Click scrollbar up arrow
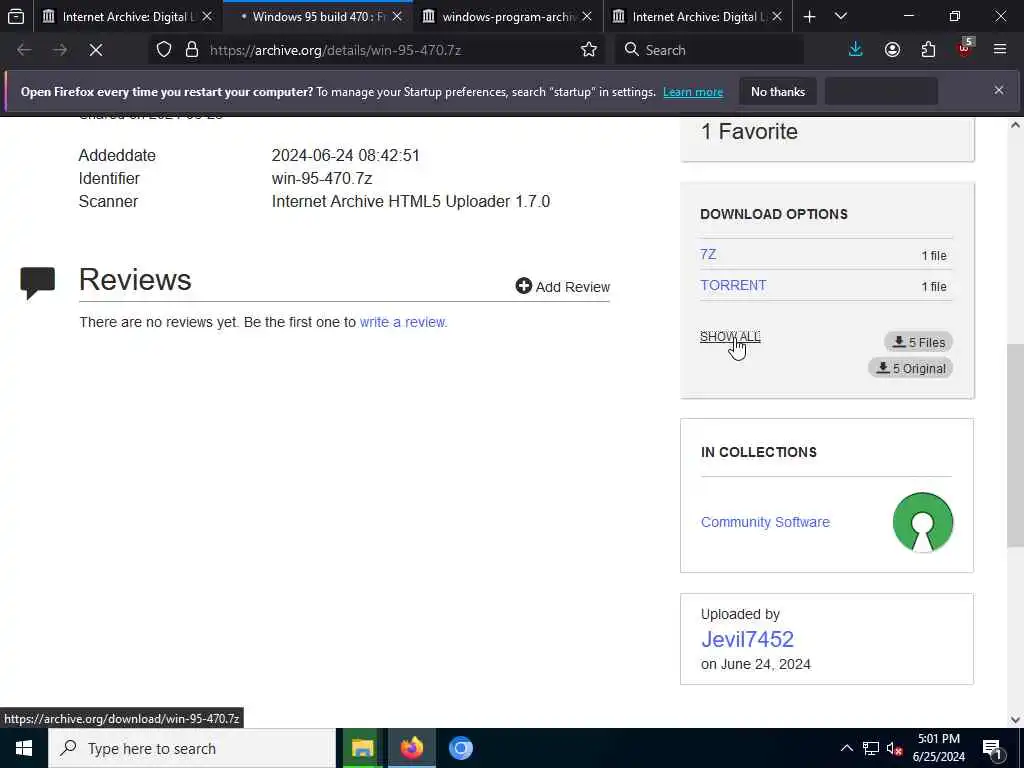 click(x=1015, y=125)
